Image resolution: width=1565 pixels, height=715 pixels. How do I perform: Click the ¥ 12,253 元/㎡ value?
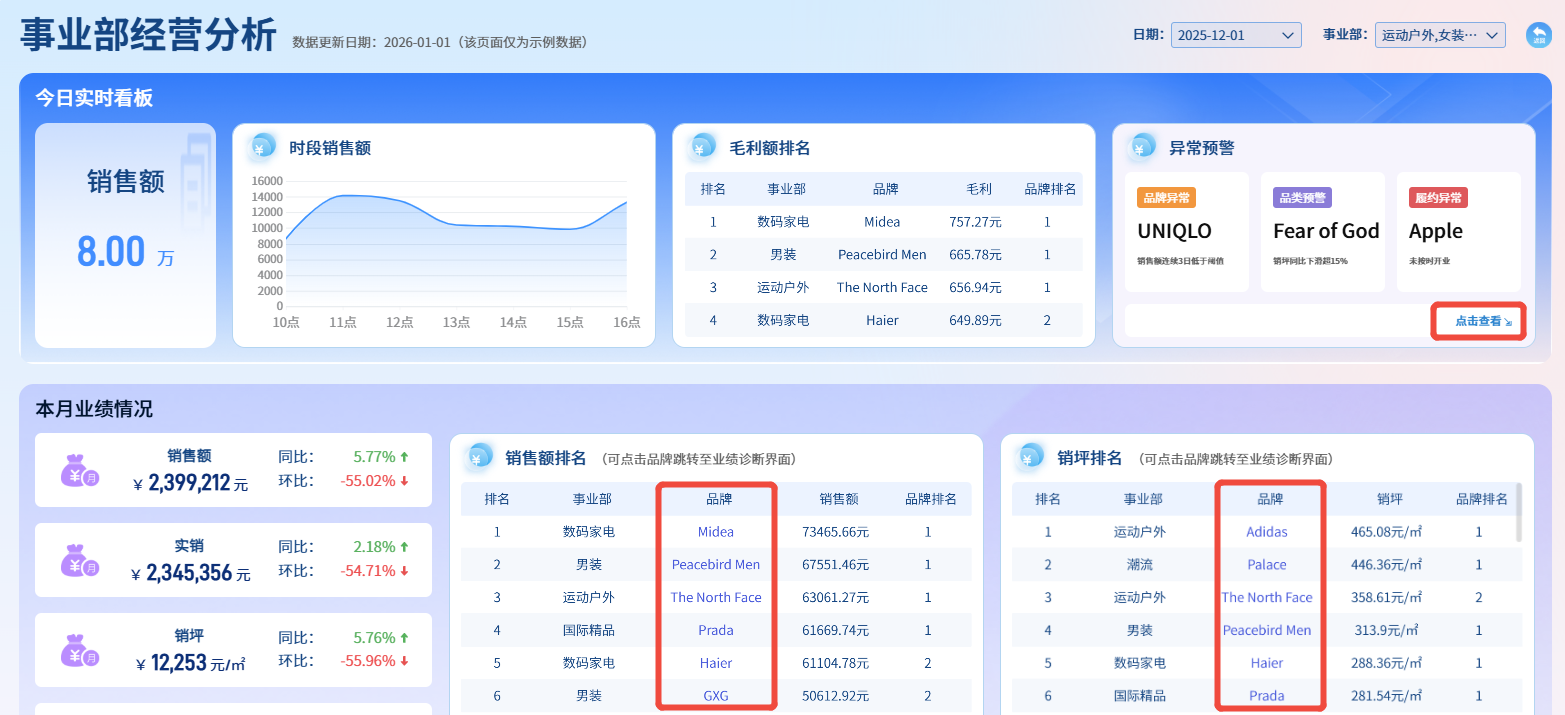tap(189, 664)
